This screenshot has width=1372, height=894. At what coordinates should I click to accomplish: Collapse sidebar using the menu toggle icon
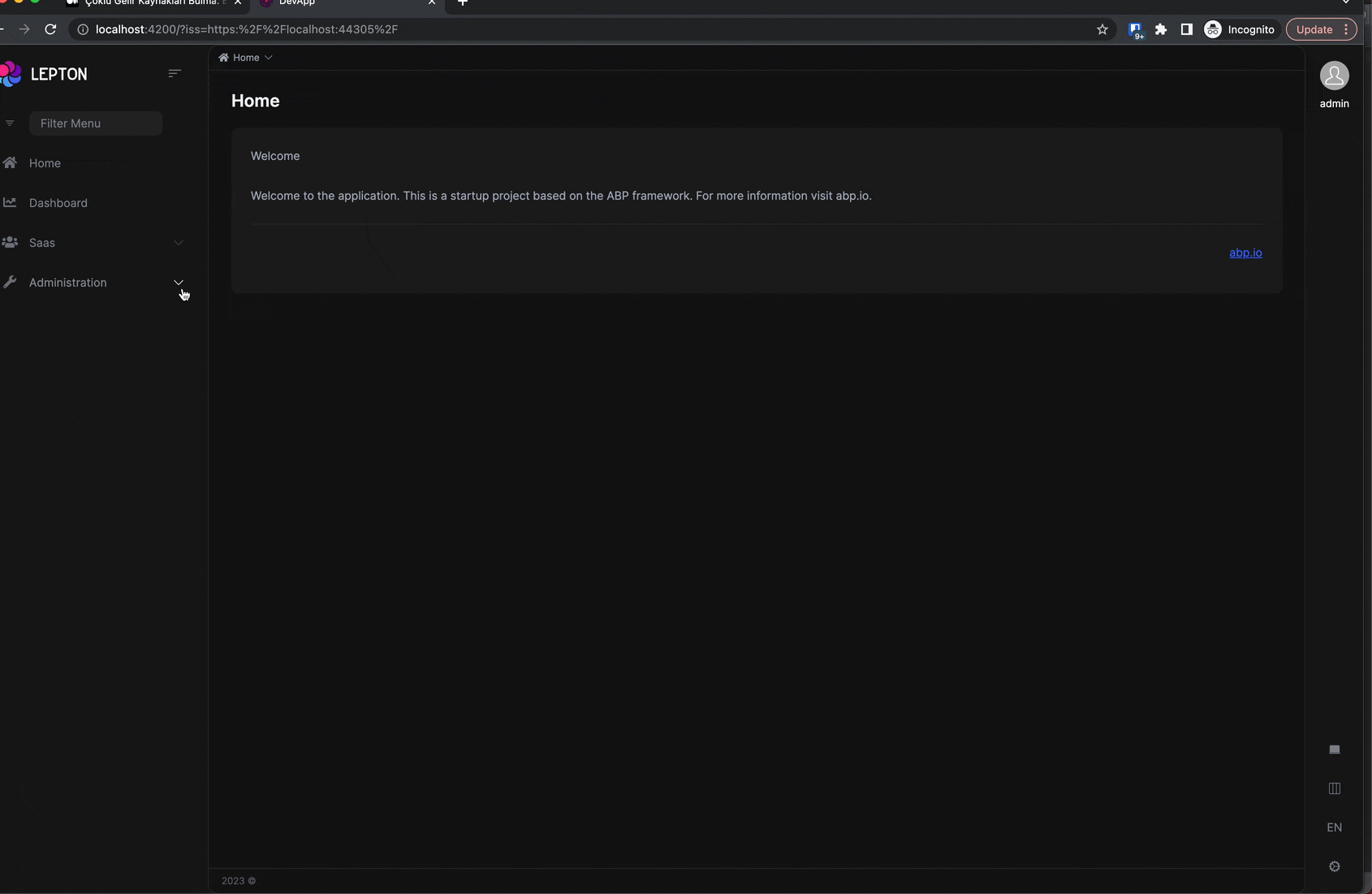click(x=175, y=73)
